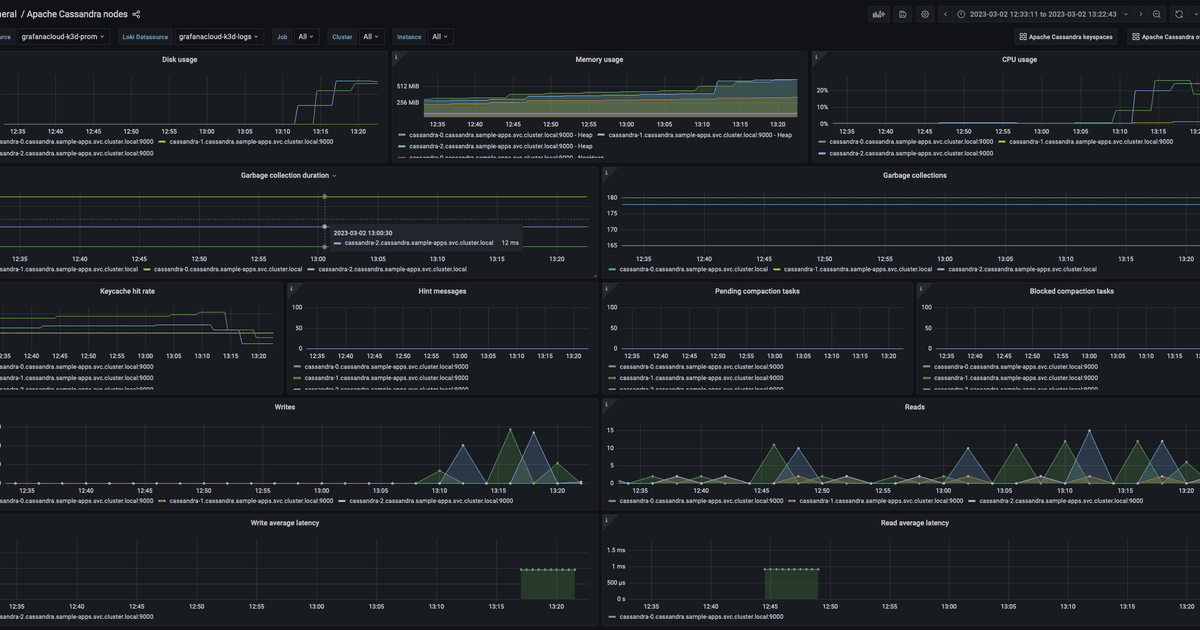Screen dimensions: 1200x630
Task: Click the partially visible Apache Cassandra overview link
Action: [x=1164, y=37]
